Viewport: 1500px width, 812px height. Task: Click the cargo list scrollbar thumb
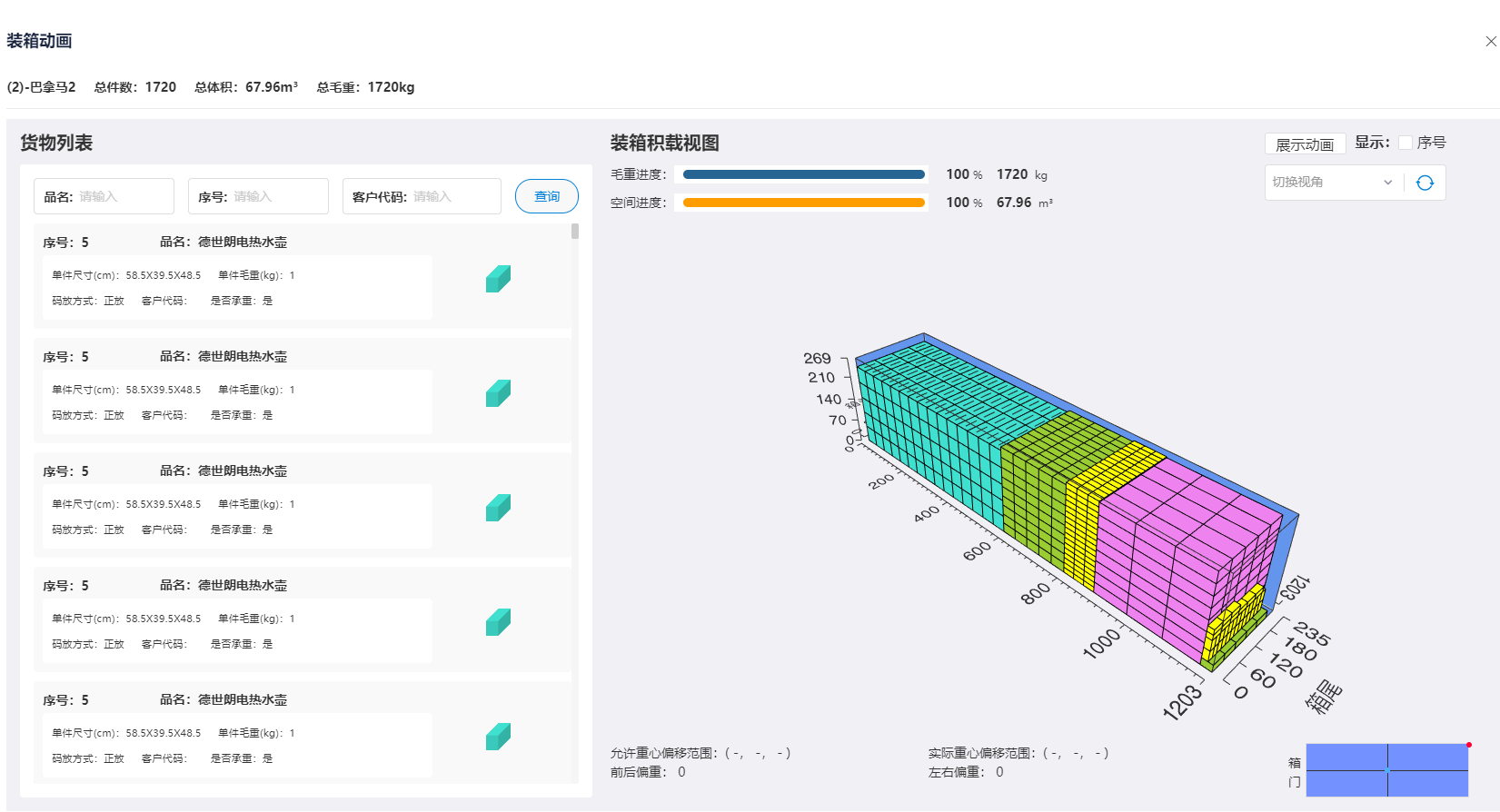pyautogui.click(x=575, y=232)
